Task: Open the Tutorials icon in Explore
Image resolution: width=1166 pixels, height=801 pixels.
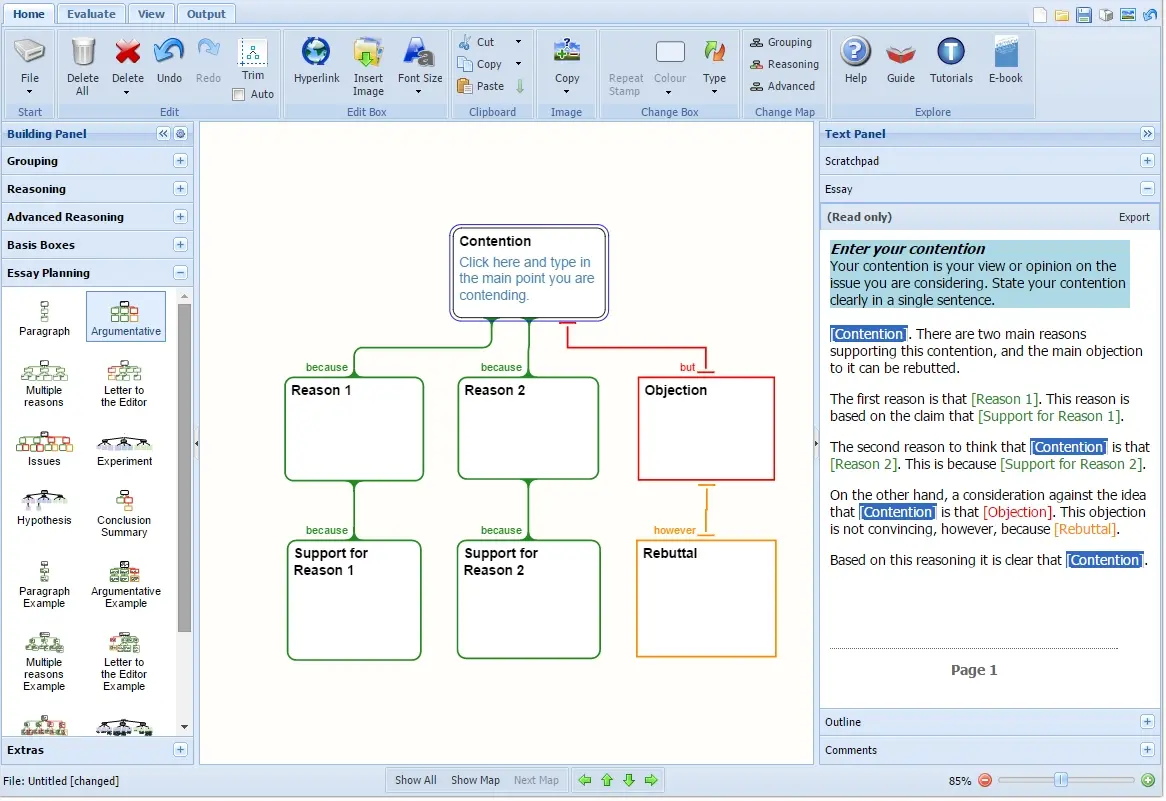Action: pos(951,54)
